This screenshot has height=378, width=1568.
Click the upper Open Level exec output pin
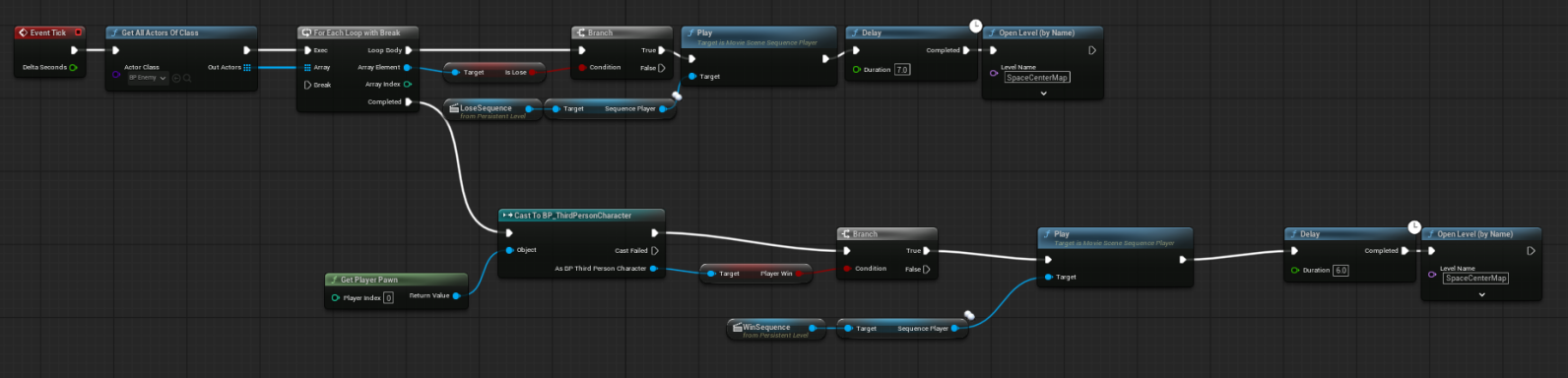click(1092, 50)
